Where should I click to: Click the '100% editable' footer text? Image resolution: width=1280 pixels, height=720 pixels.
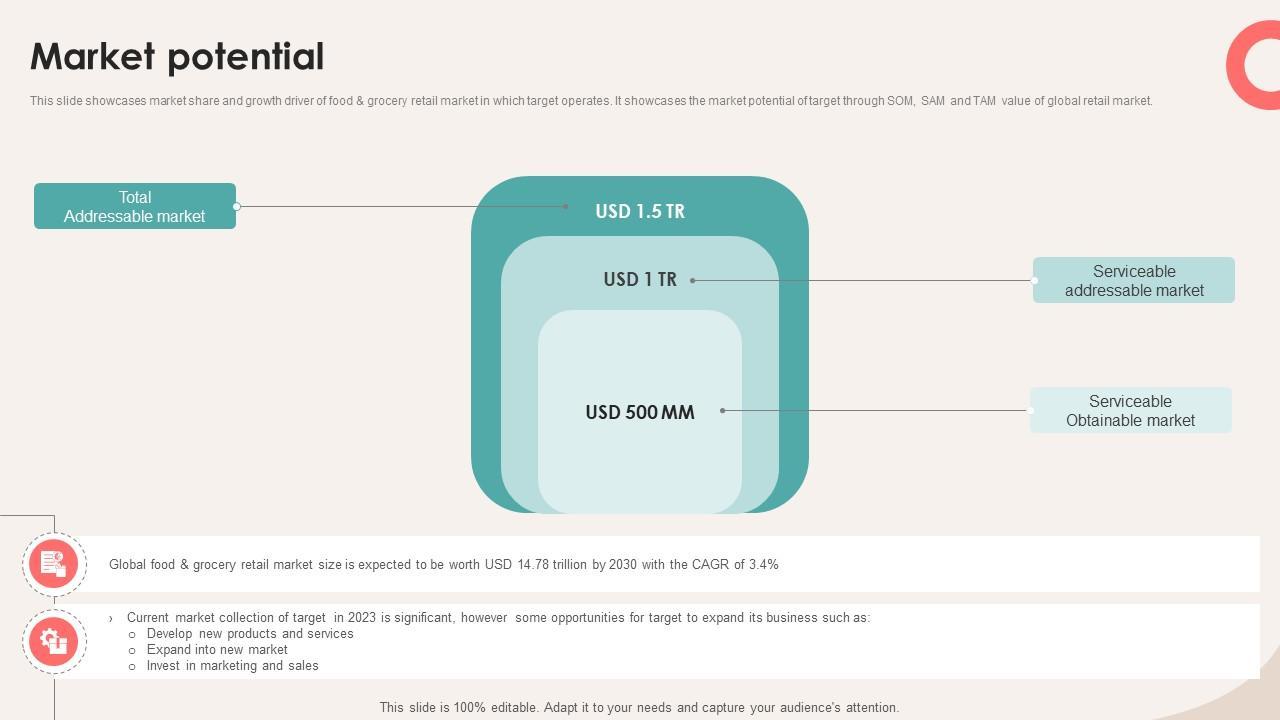(639, 707)
